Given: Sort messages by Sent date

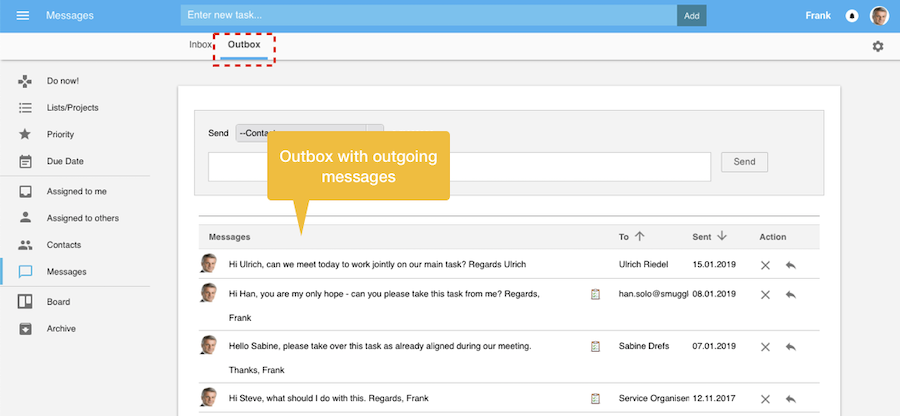Looking at the screenshot, I should point(721,237).
